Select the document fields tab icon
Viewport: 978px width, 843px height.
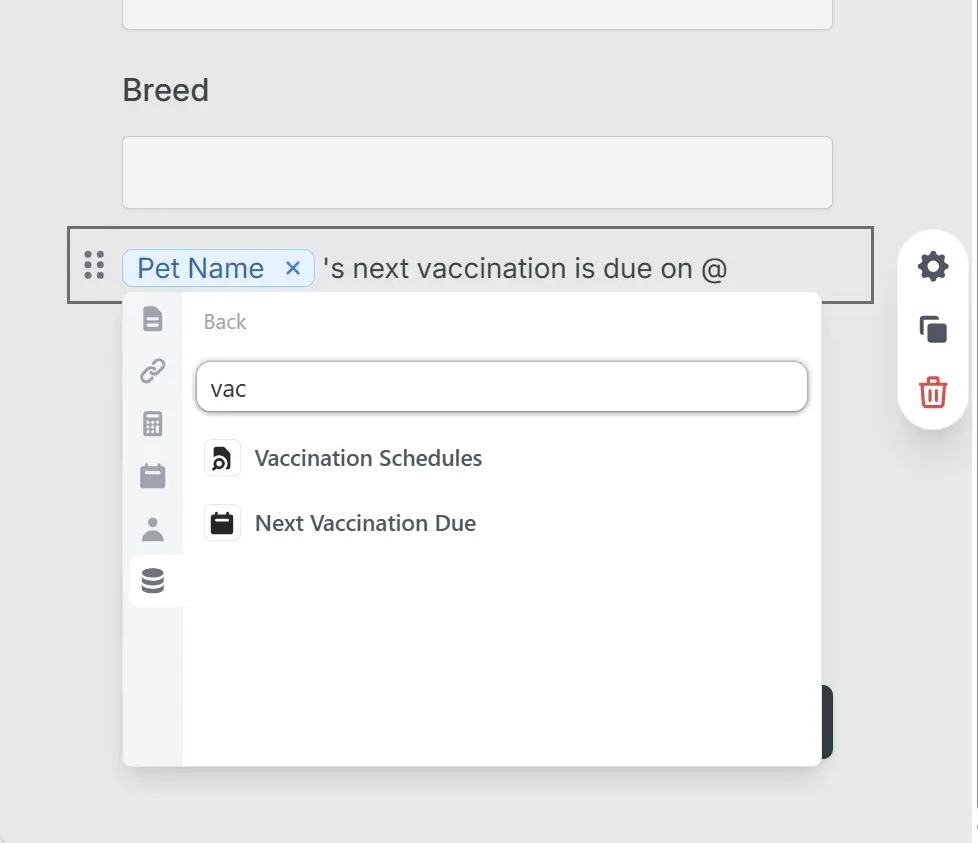coord(152,318)
